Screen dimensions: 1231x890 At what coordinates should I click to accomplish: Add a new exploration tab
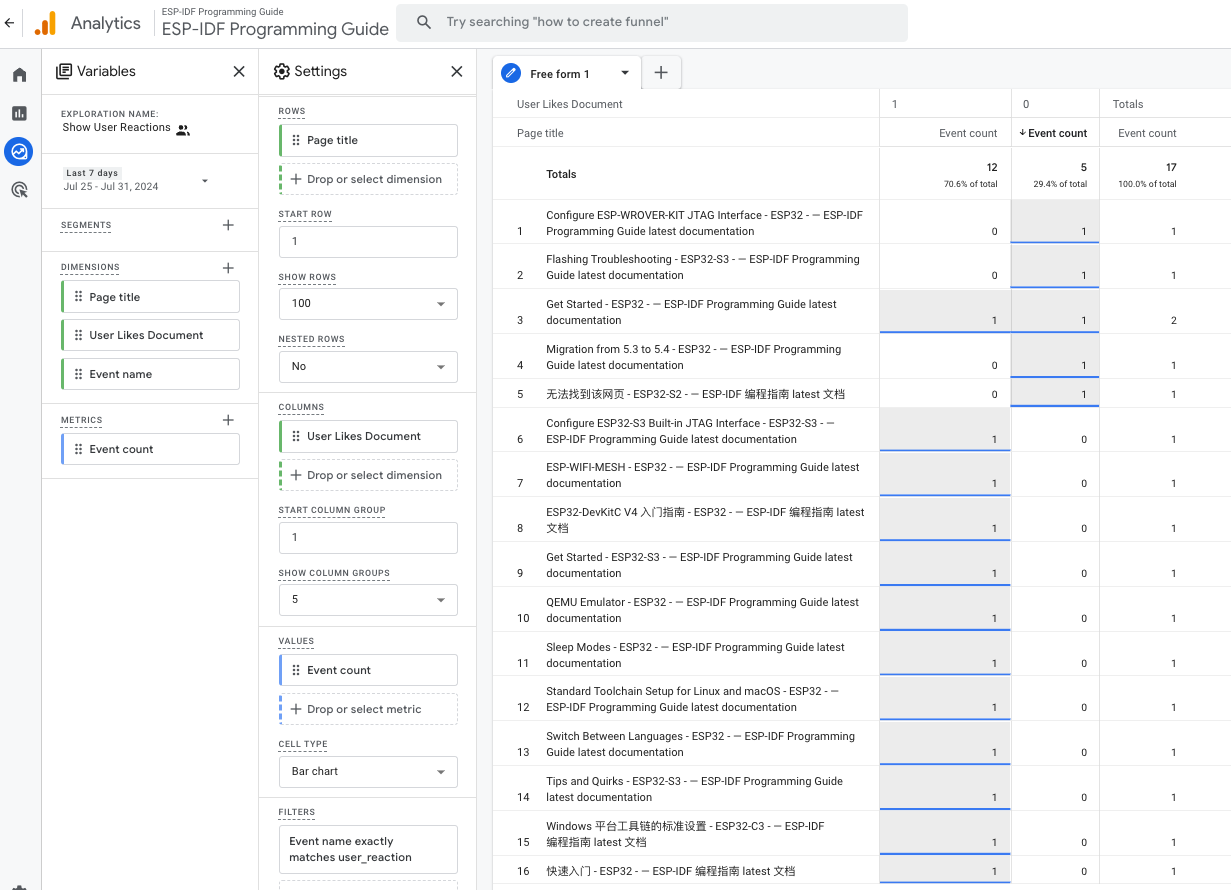[661, 73]
